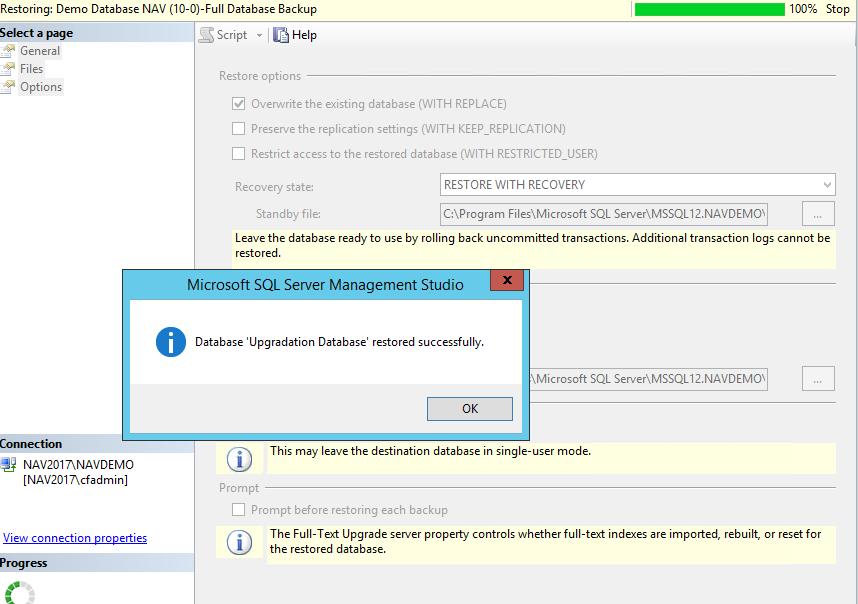The image size is (858, 604).
Task: Click the blue information icon in the dialog
Action: tap(171, 342)
